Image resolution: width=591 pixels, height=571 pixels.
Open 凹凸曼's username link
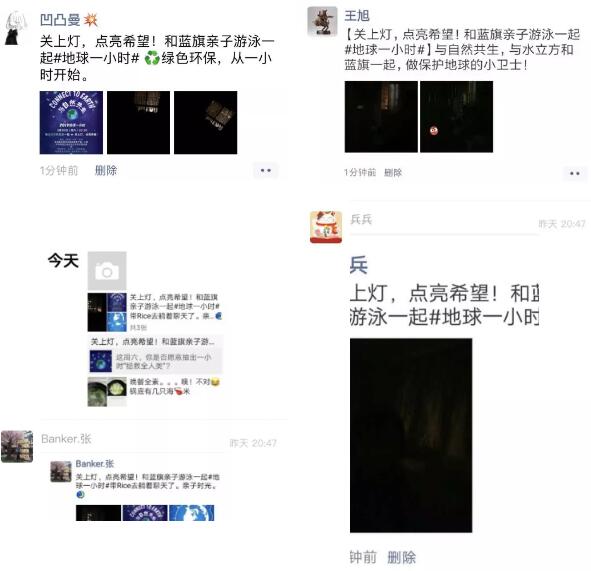click(60, 20)
